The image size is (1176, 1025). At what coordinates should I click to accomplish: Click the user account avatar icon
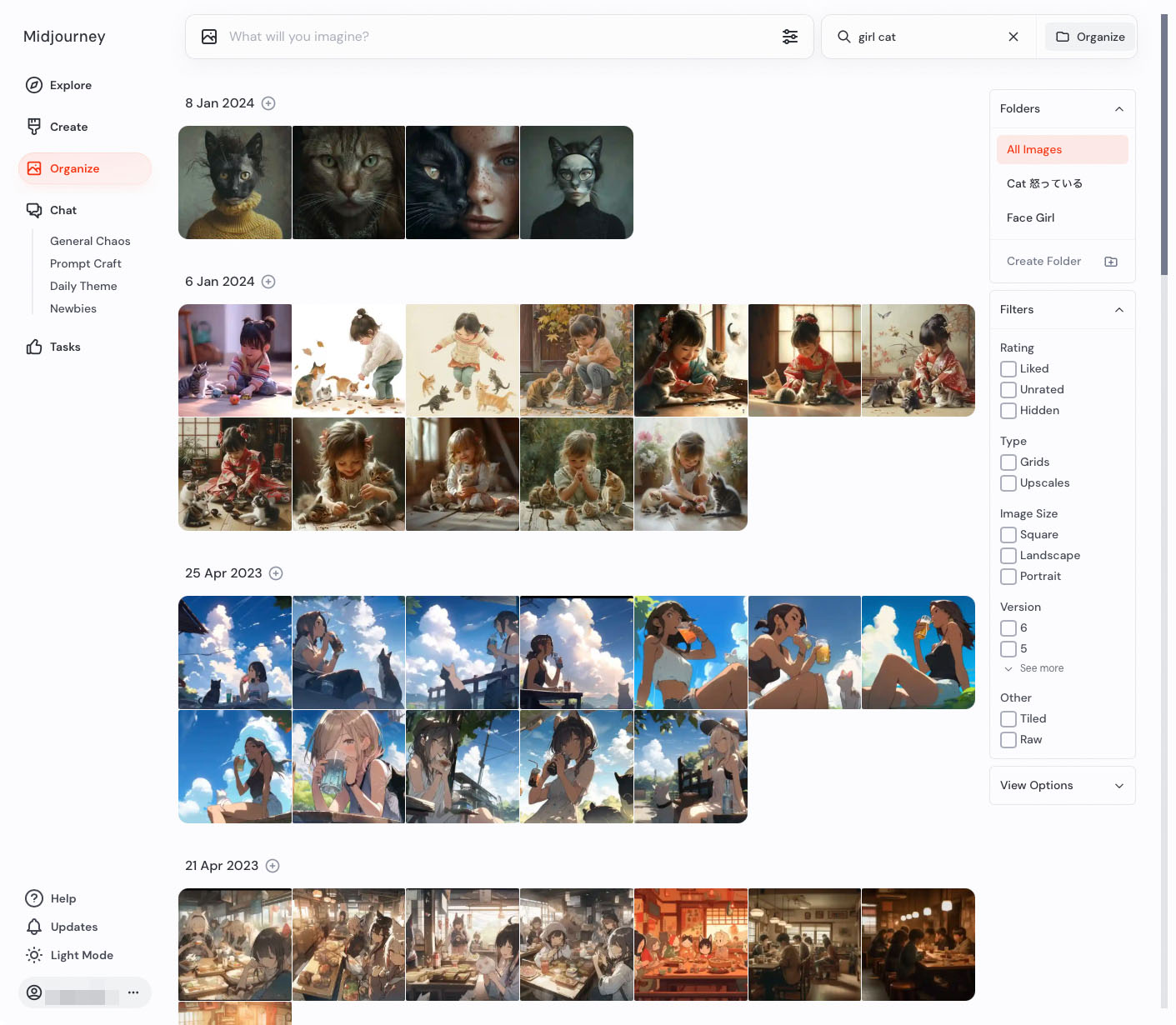tap(34, 992)
